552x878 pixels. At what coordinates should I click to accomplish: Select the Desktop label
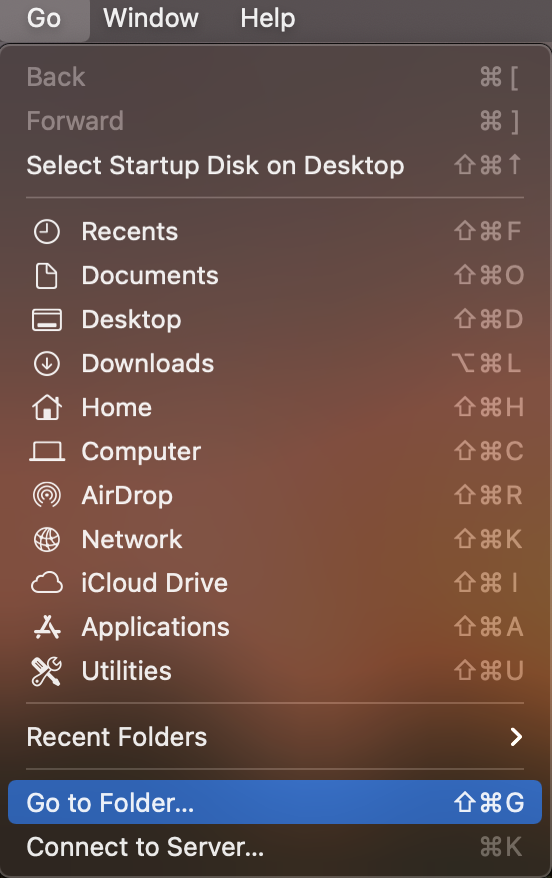point(132,320)
